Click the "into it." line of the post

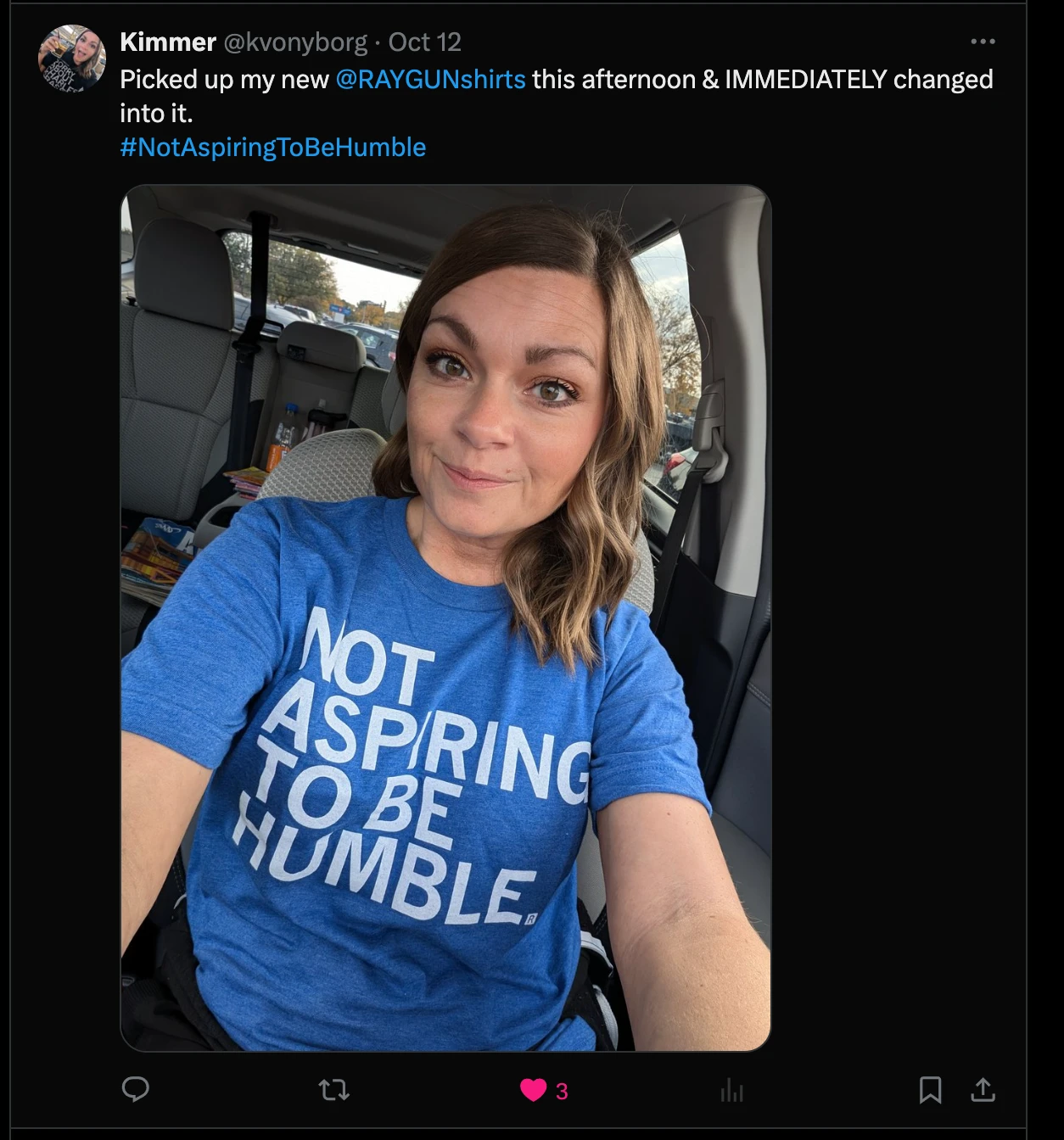[x=156, y=113]
